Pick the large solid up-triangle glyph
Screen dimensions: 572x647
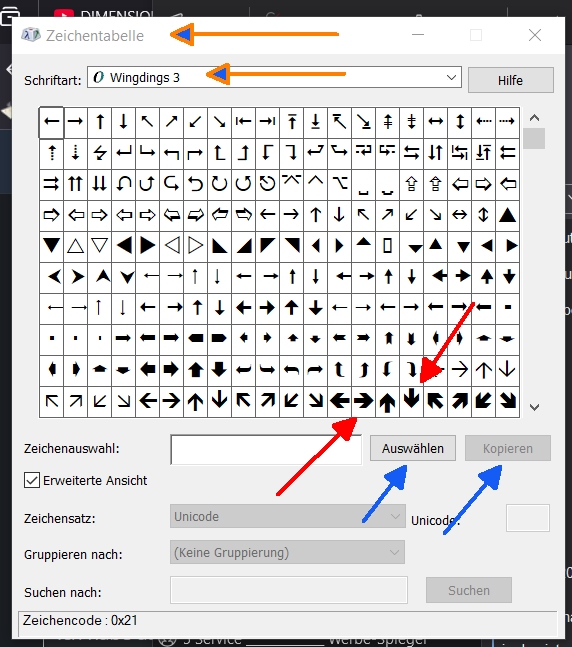pyautogui.click(x=507, y=215)
